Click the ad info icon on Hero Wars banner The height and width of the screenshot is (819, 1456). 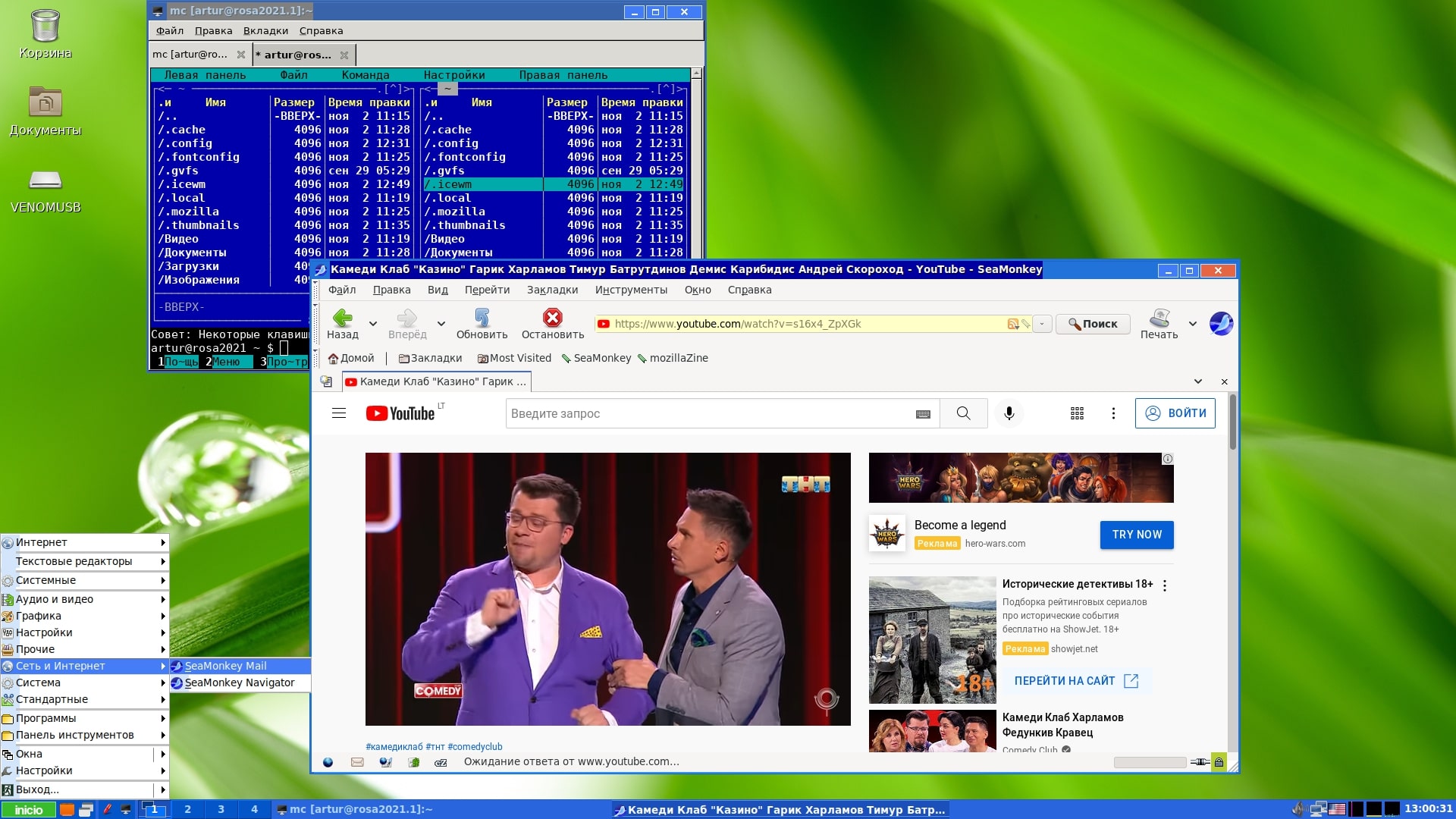1168,459
